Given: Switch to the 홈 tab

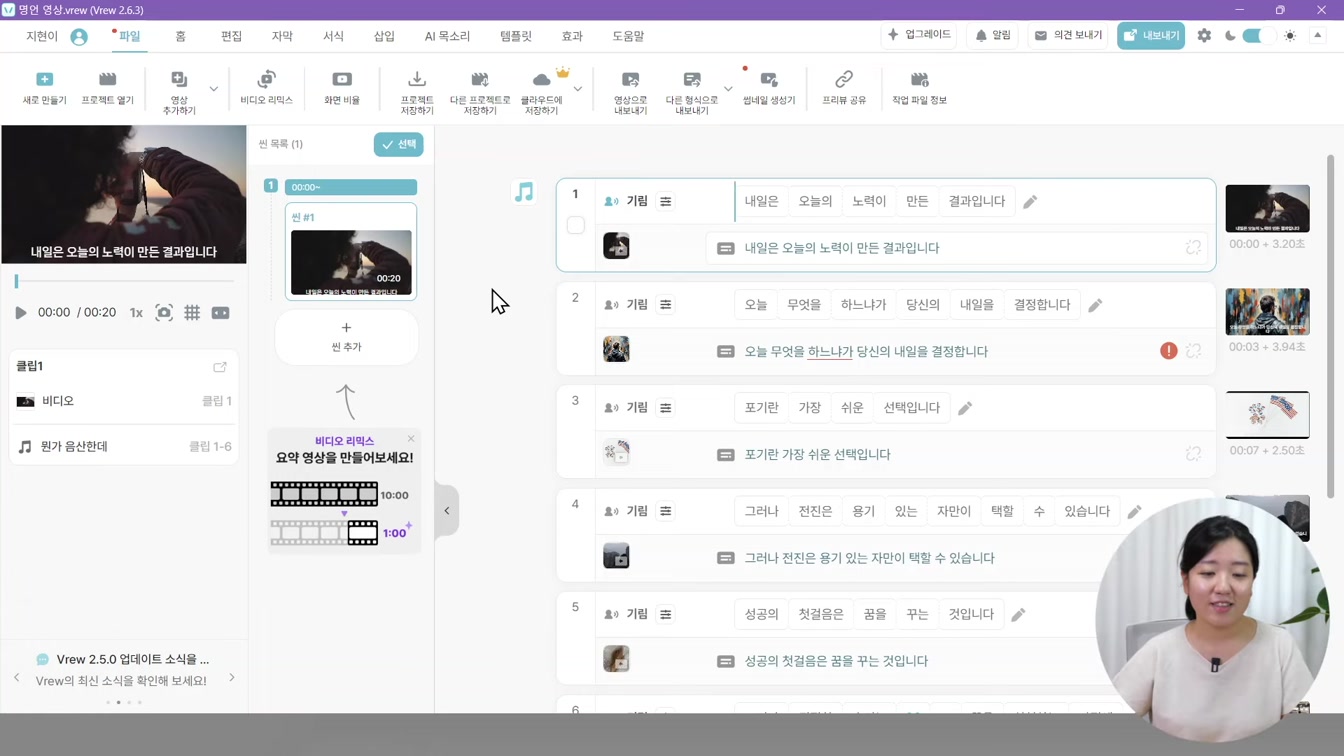Looking at the screenshot, I should (x=180, y=36).
